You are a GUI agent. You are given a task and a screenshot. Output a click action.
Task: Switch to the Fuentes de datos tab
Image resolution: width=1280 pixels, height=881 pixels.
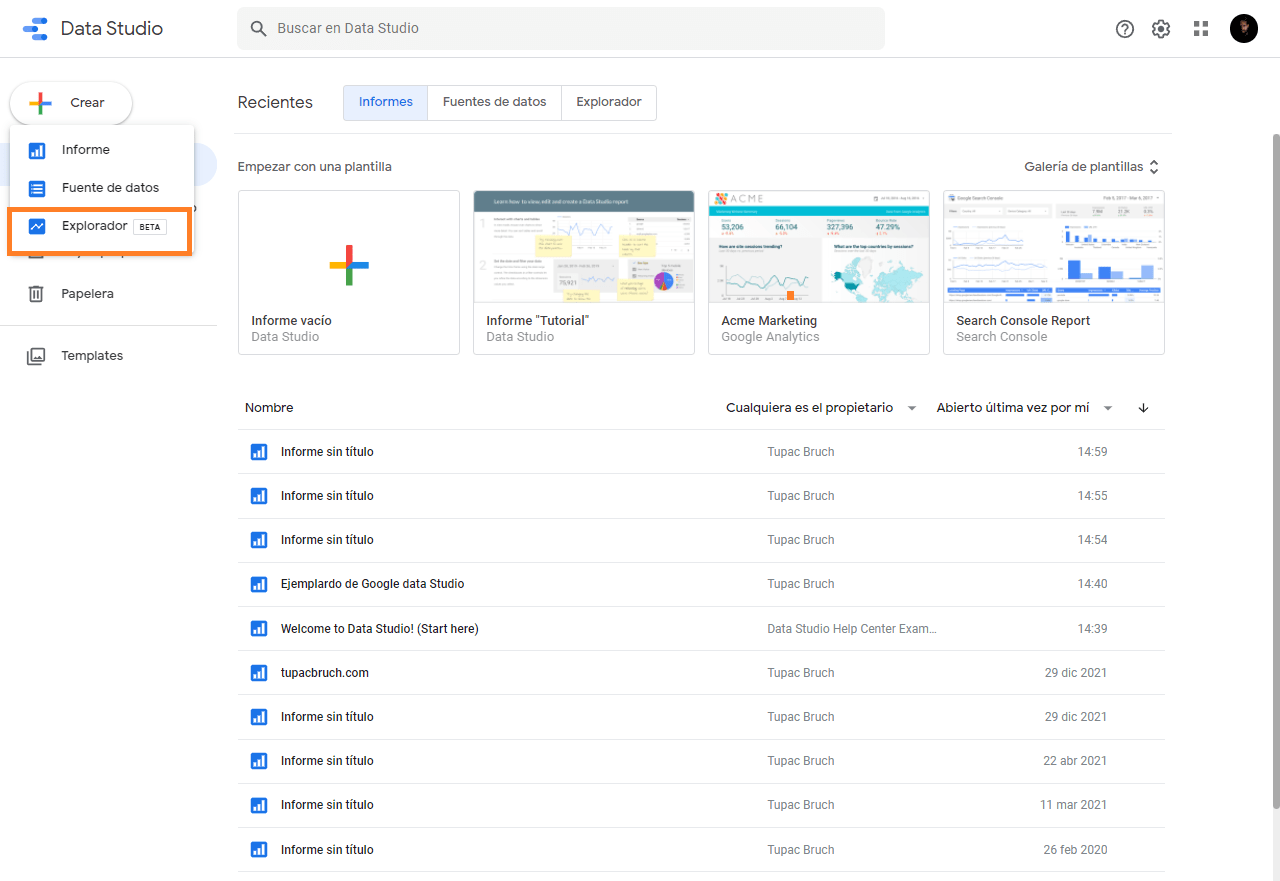pos(495,103)
